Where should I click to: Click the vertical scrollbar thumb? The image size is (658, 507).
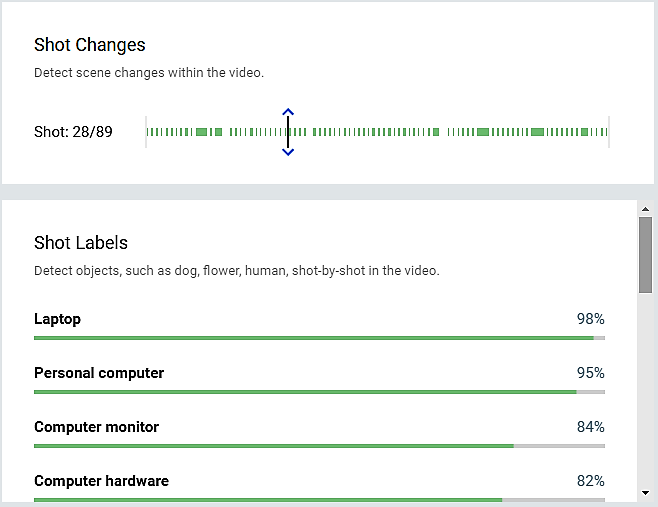click(x=646, y=254)
